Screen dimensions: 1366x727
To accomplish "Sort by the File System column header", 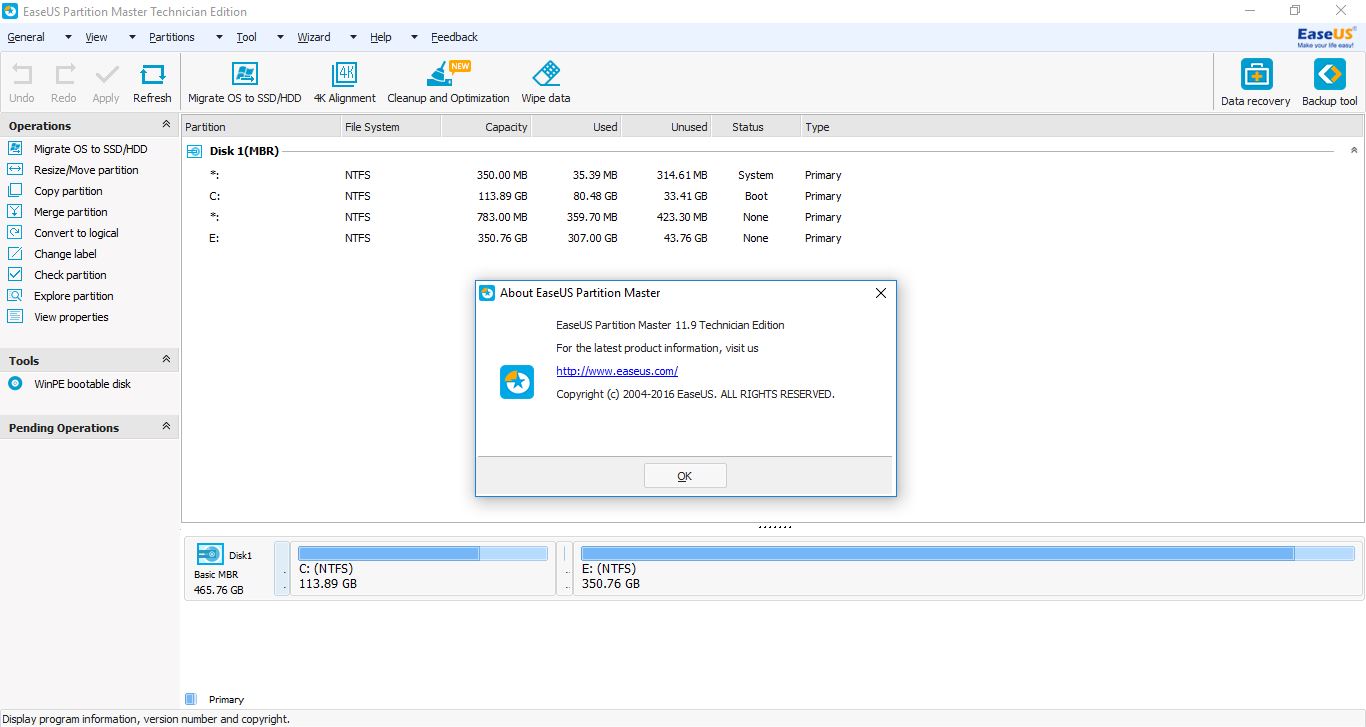I will coord(391,127).
